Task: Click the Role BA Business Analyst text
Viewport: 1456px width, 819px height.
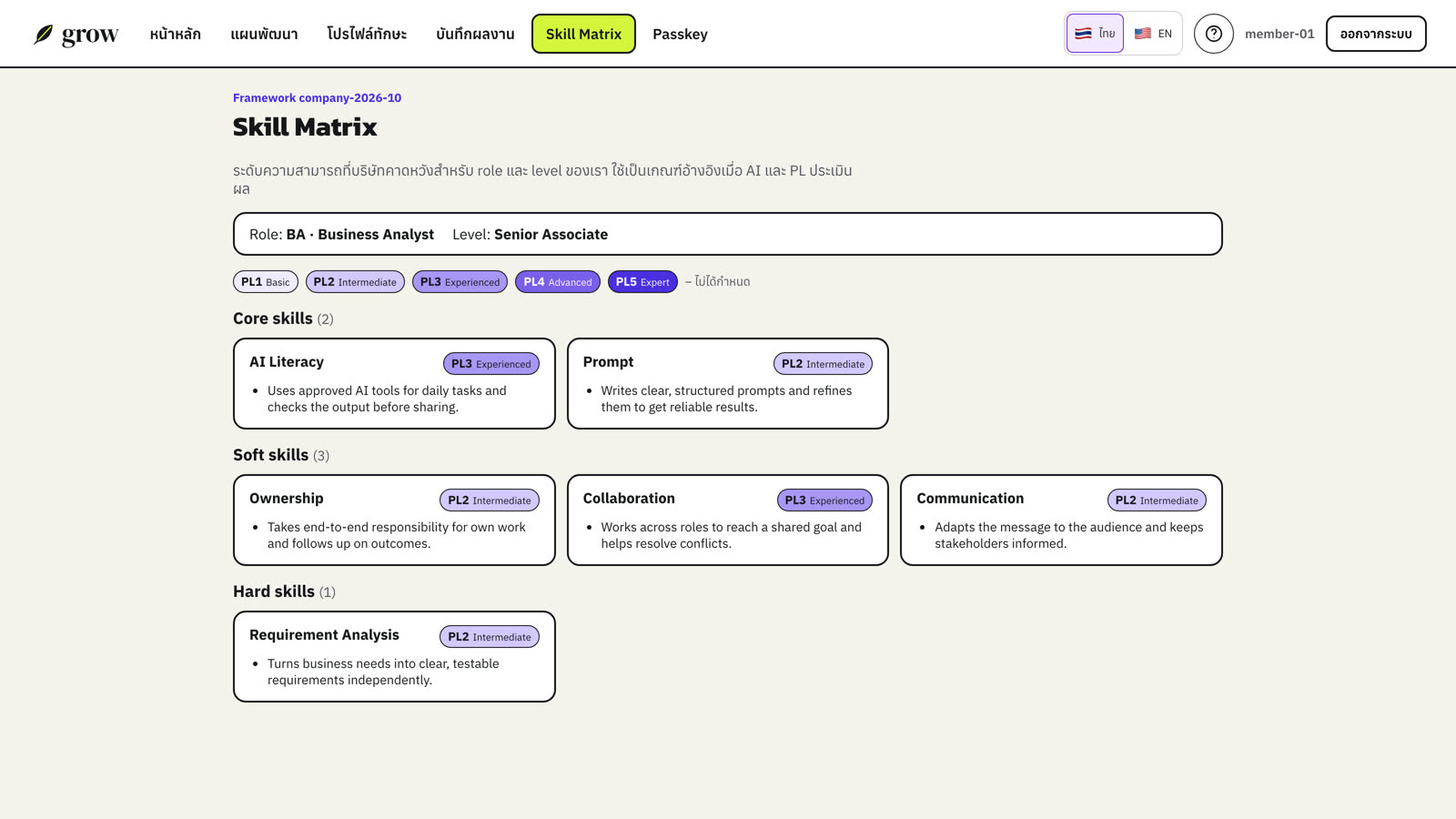Action: click(x=341, y=235)
